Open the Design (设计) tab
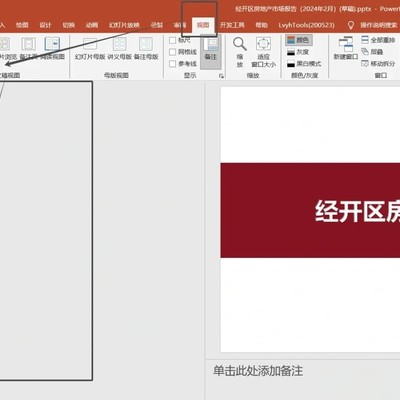The width and height of the screenshot is (400, 400). pos(45,25)
